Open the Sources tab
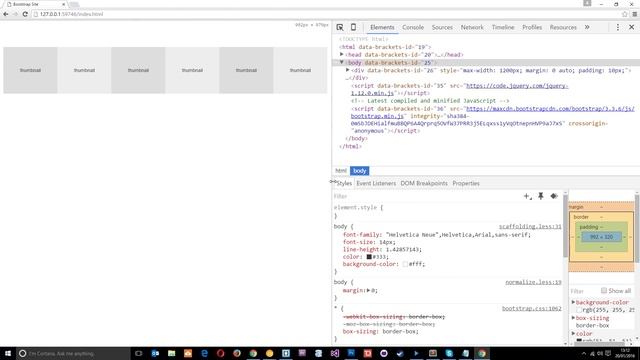Image resolution: width=640 pixels, height=360 pixels. click(442, 27)
